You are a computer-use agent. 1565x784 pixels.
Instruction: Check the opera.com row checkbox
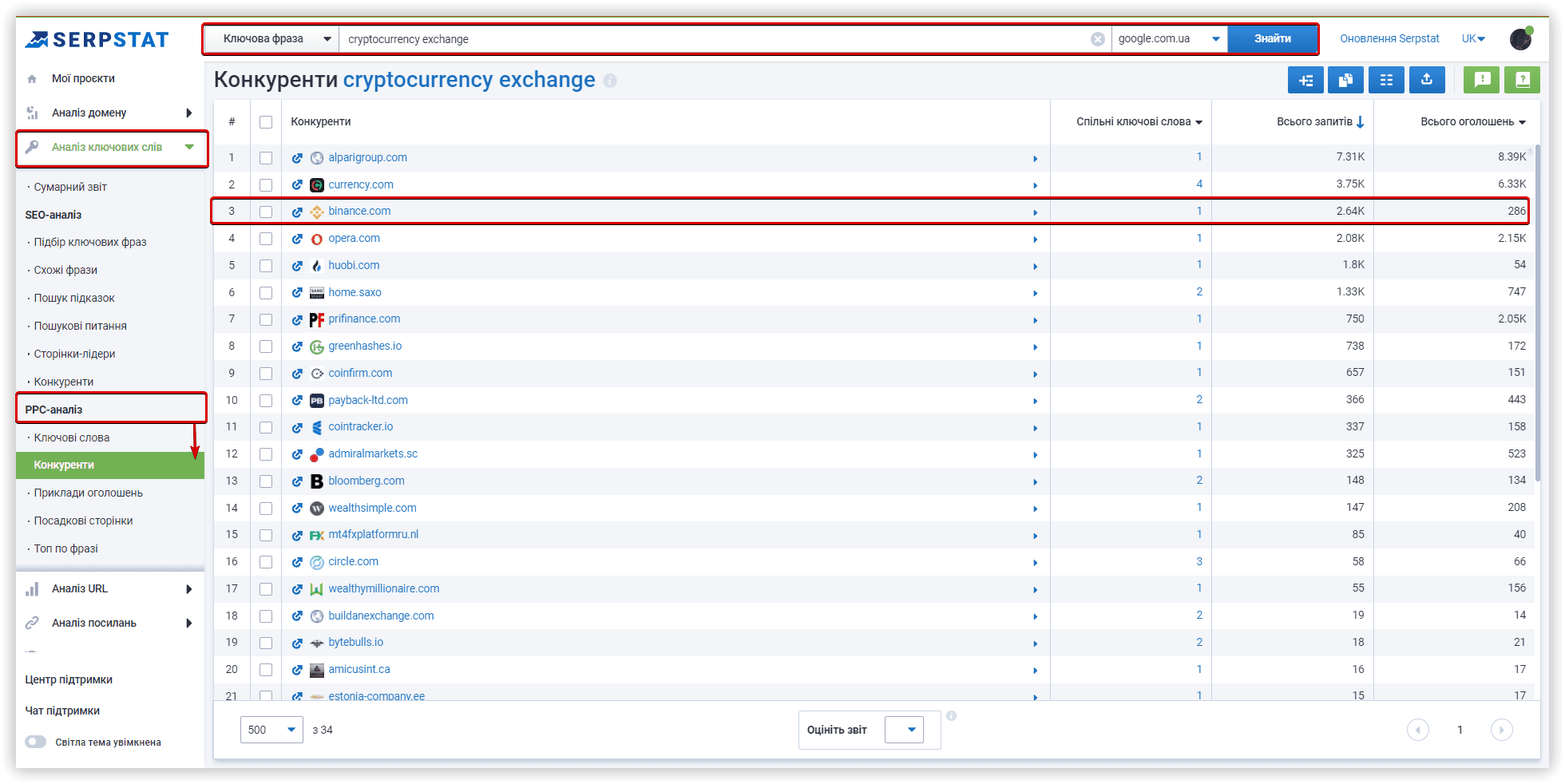pos(266,239)
